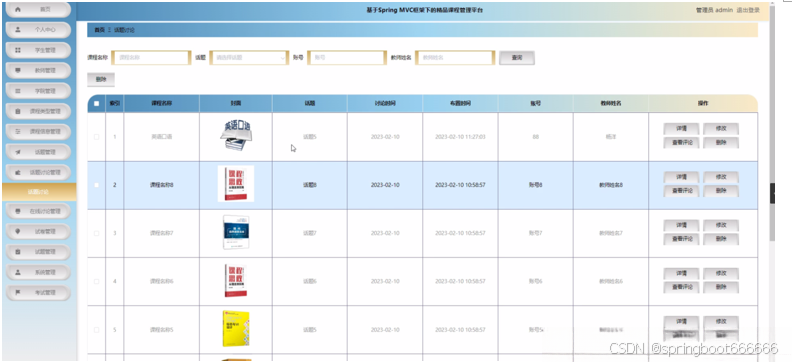Click 删除 in the 课程名称8 row

point(721,191)
